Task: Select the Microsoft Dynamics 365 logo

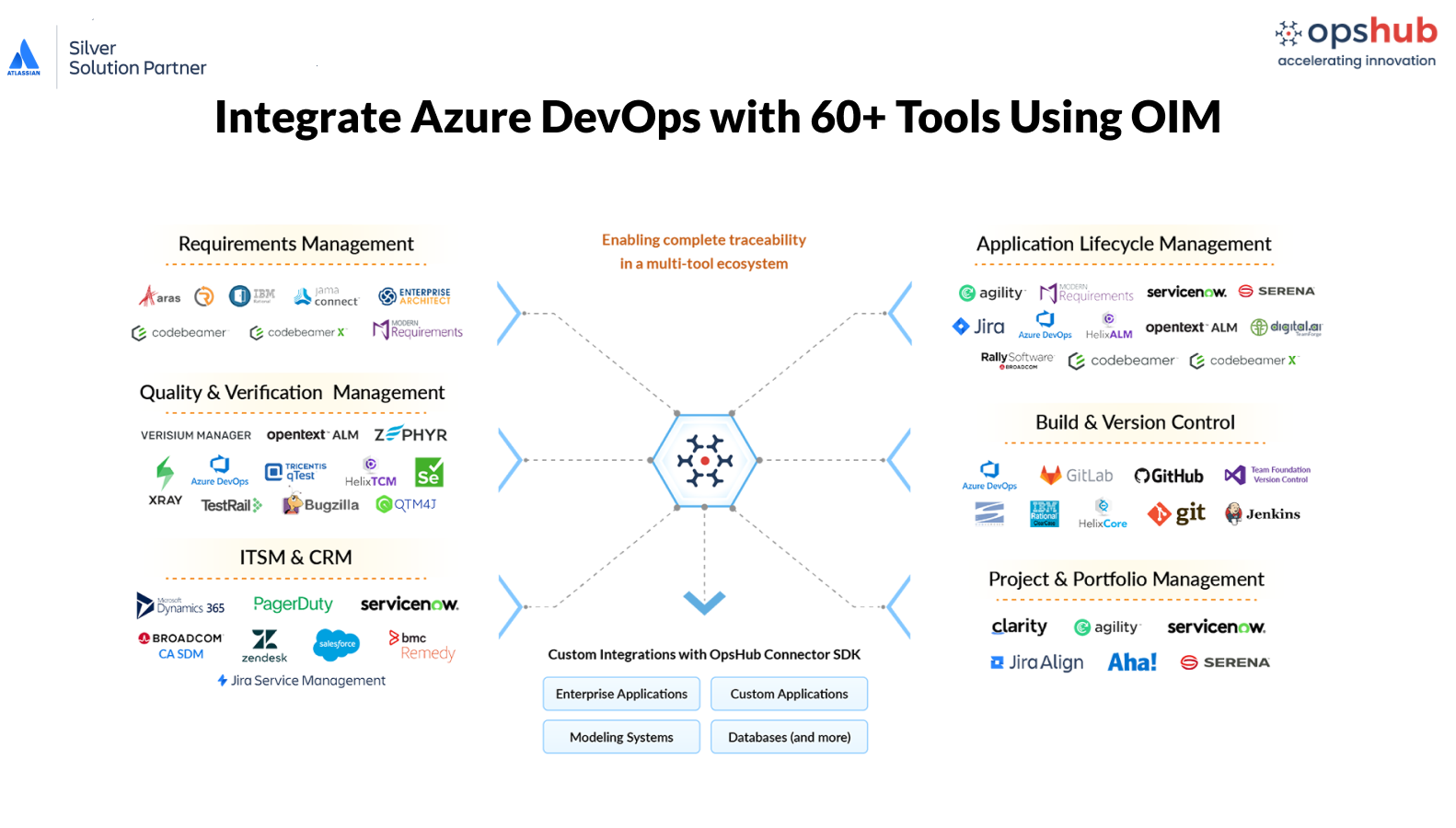Action: pyautogui.click(x=180, y=605)
